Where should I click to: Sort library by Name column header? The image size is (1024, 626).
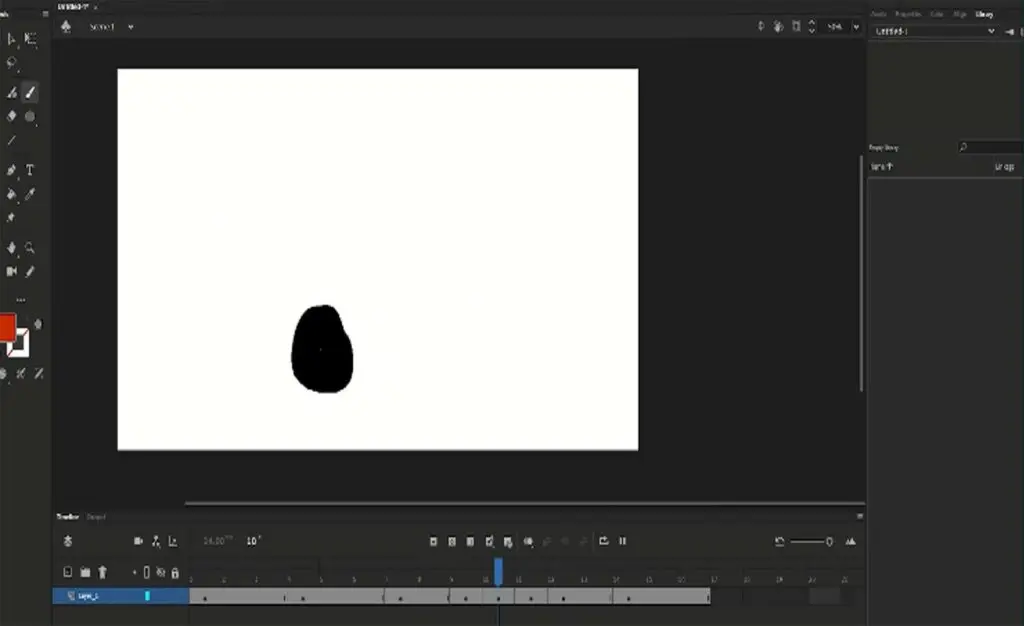(x=882, y=167)
